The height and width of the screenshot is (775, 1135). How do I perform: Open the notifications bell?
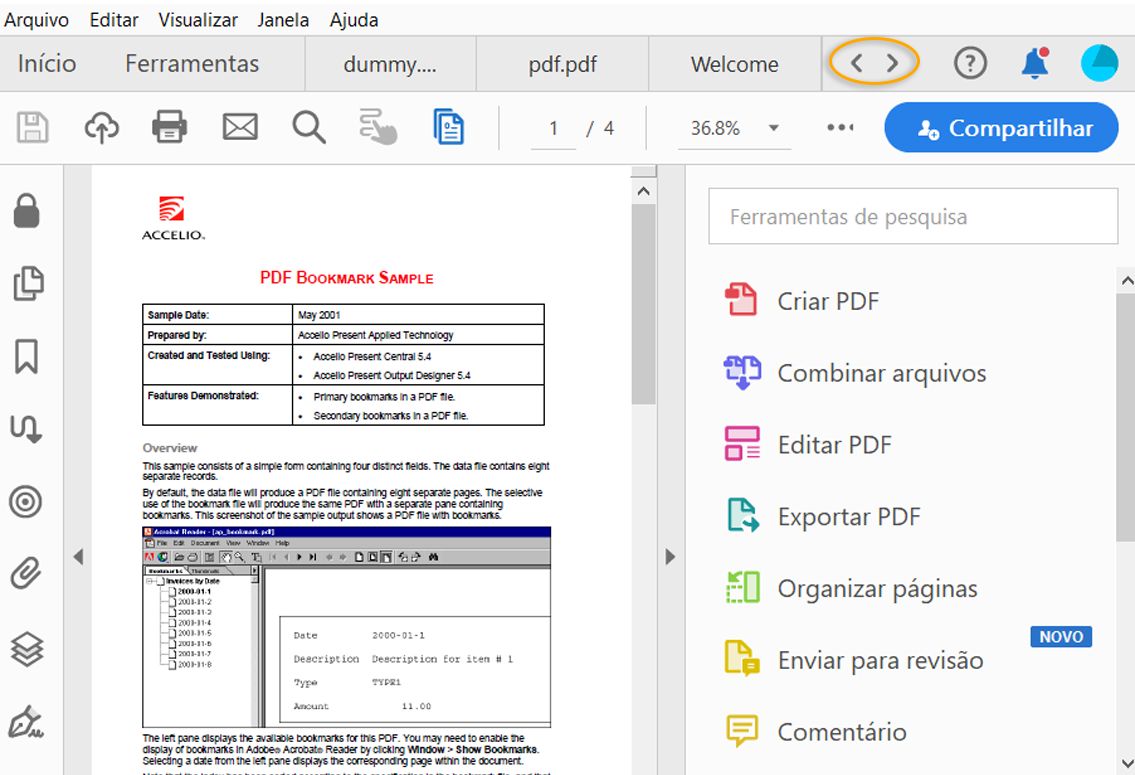click(1033, 62)
